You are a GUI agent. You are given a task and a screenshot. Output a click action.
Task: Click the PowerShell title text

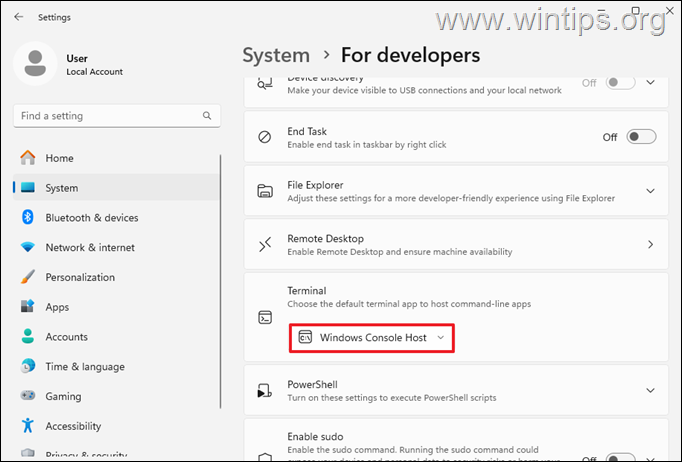[312, 384]
